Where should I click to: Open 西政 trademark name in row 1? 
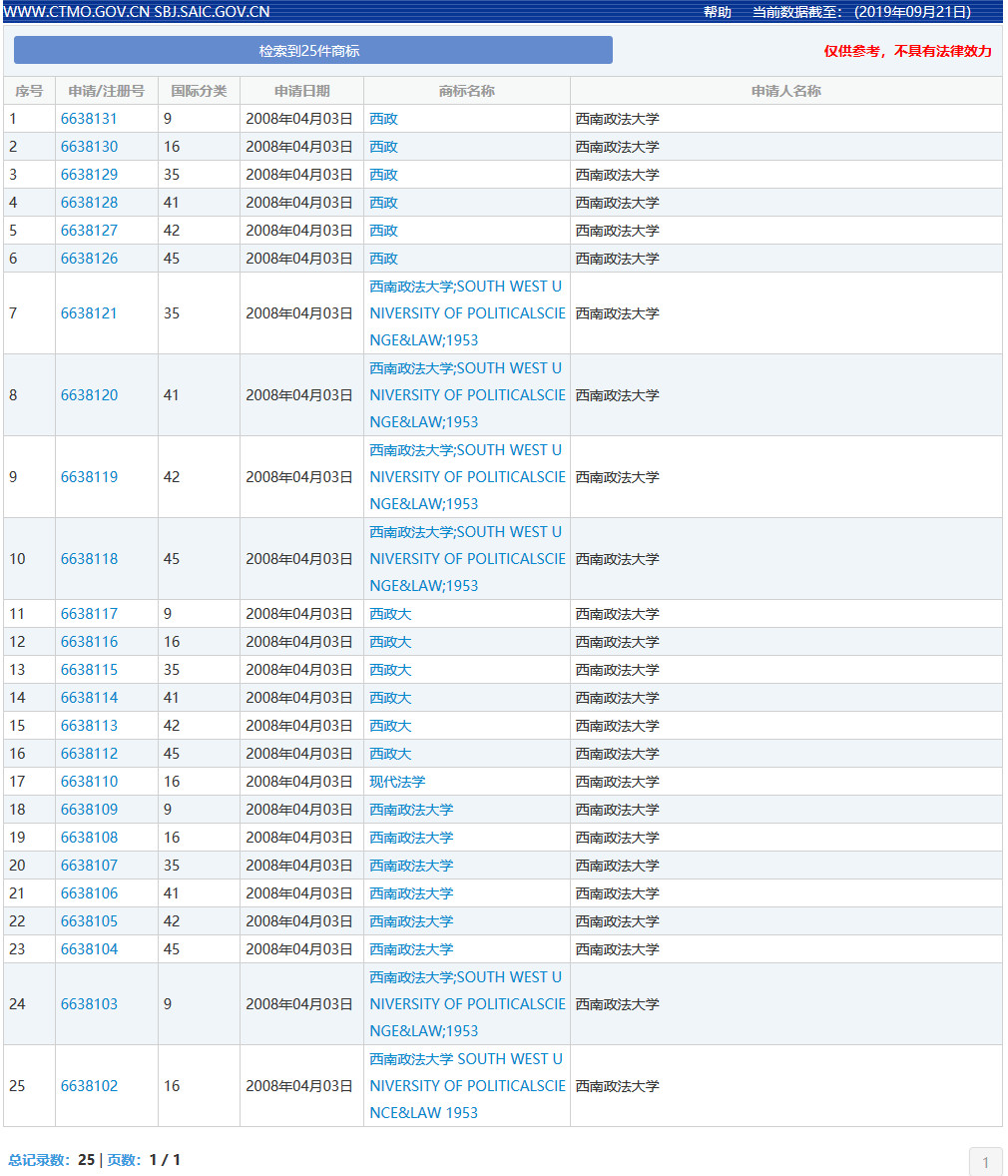[x=383, y=119]
